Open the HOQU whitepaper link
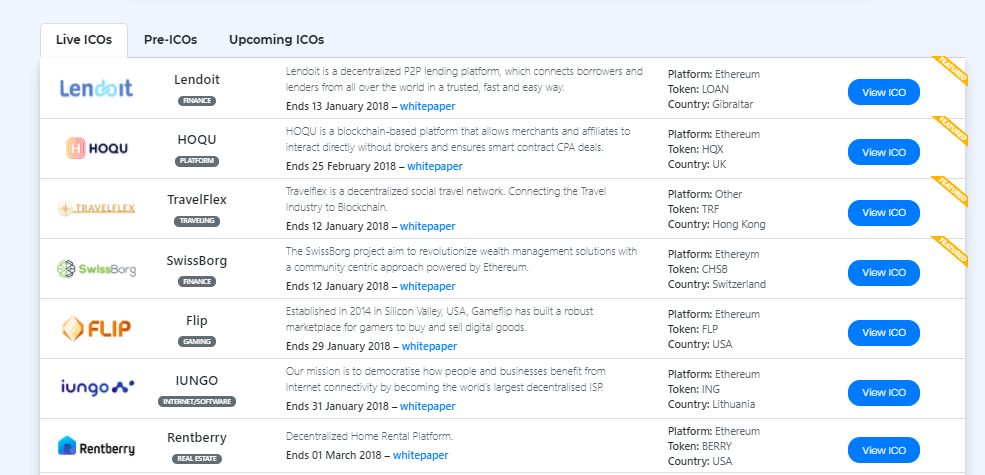Viewport: 985px width, 475px height. pyautogui.click(x=434, y=166)
